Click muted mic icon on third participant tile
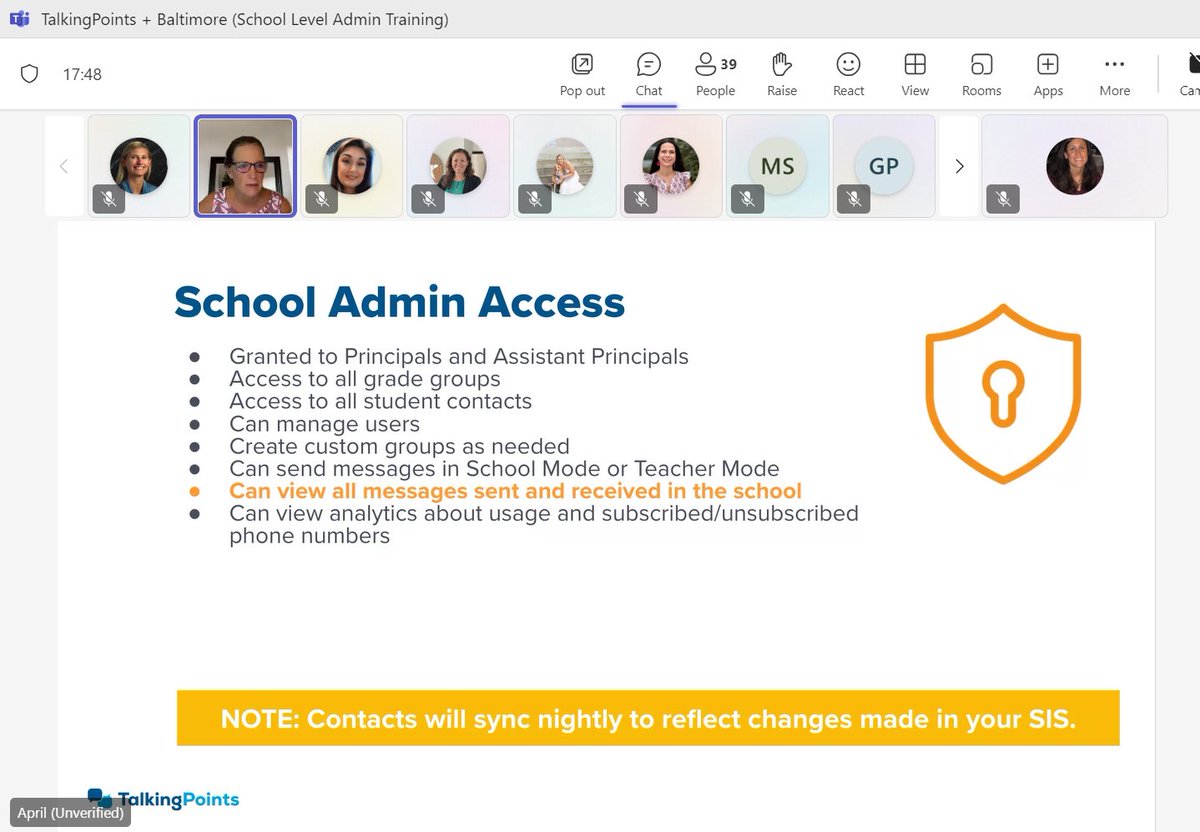Viewport: 1200px width, 832px height. tap(321, 199)
